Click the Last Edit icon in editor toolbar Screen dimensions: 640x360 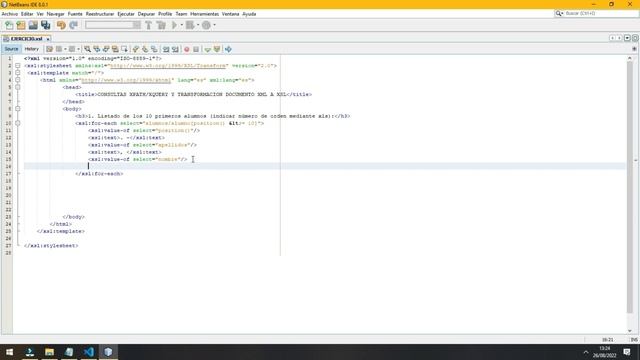[49, 49]
